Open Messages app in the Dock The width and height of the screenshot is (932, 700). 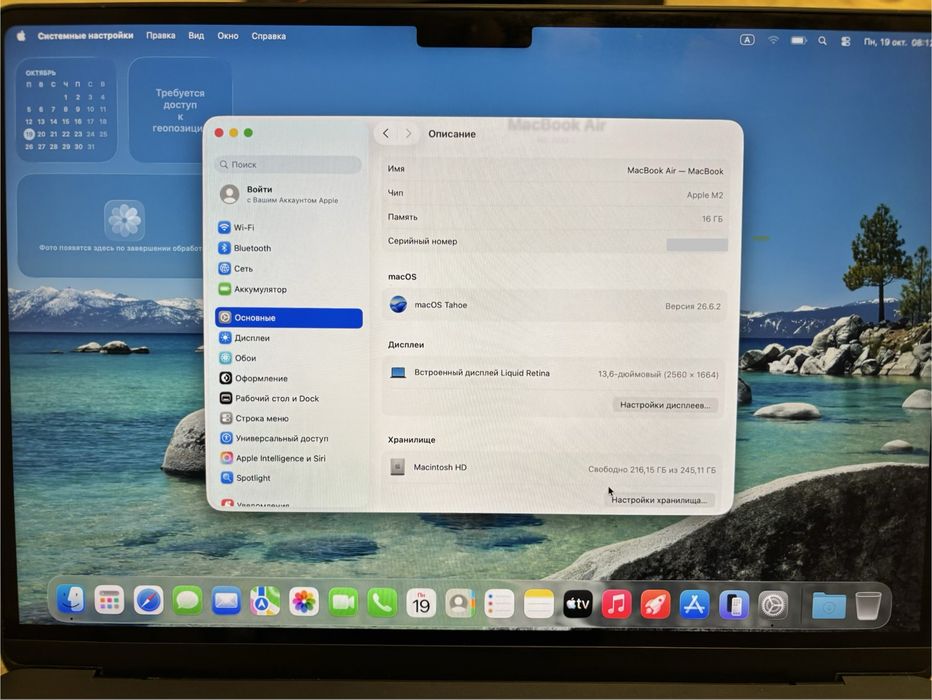187,602
